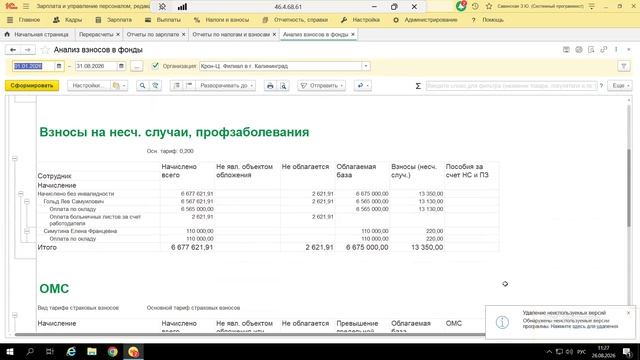This screenshot has width=640, height=360.
Task: Open the Настройки button
Action: coord(89,86)
